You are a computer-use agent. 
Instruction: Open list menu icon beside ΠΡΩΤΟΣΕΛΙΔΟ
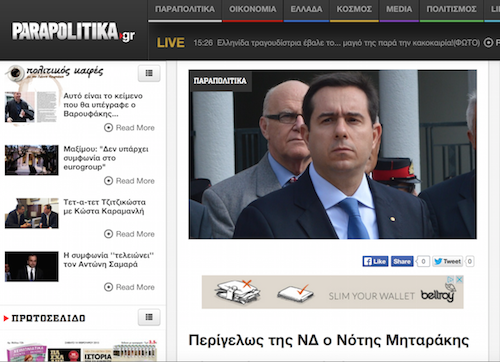coord(149,317)
